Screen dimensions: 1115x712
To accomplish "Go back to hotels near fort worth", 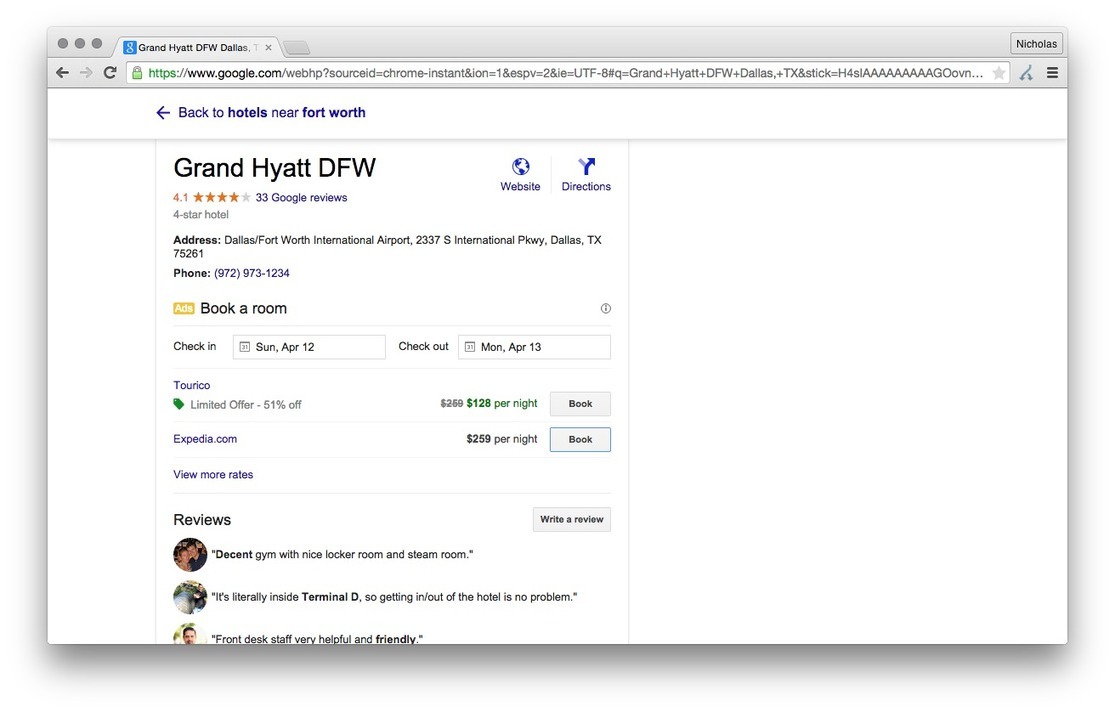I will tap(272, 112).
